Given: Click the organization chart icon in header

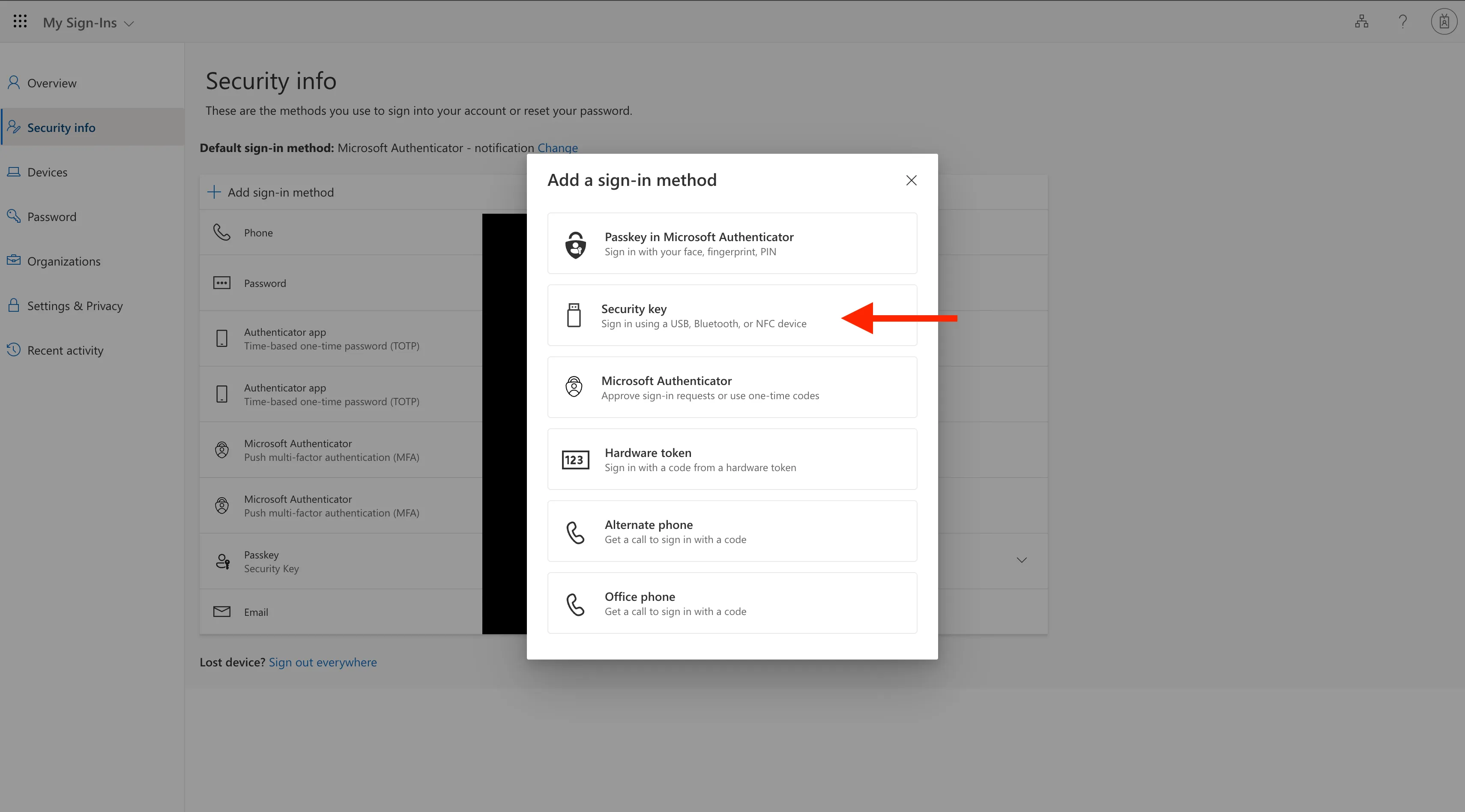Looking at the screenshot, I should click(1361, 21).
